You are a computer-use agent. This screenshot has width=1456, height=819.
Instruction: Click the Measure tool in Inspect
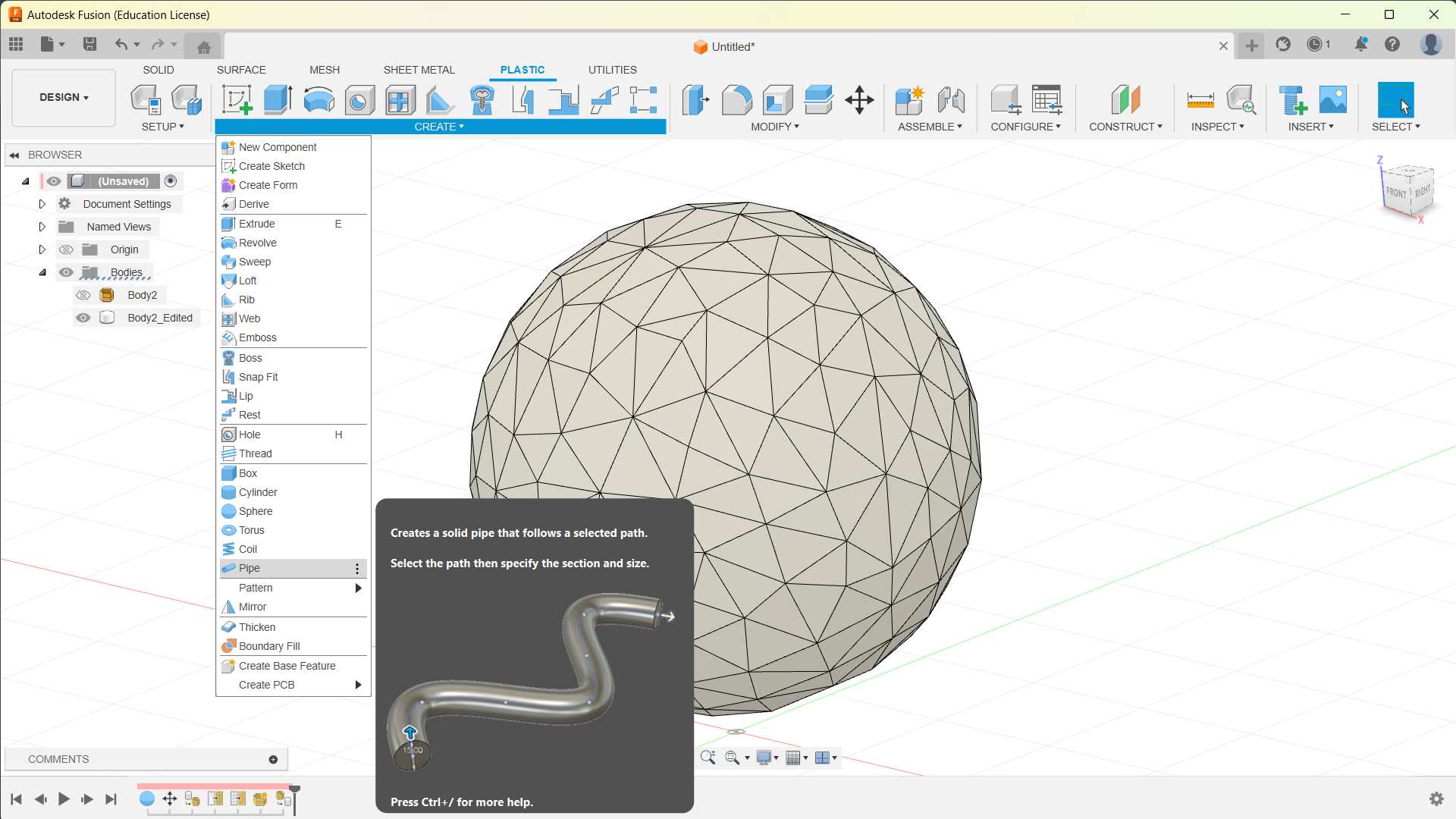tap(1200, 100)
